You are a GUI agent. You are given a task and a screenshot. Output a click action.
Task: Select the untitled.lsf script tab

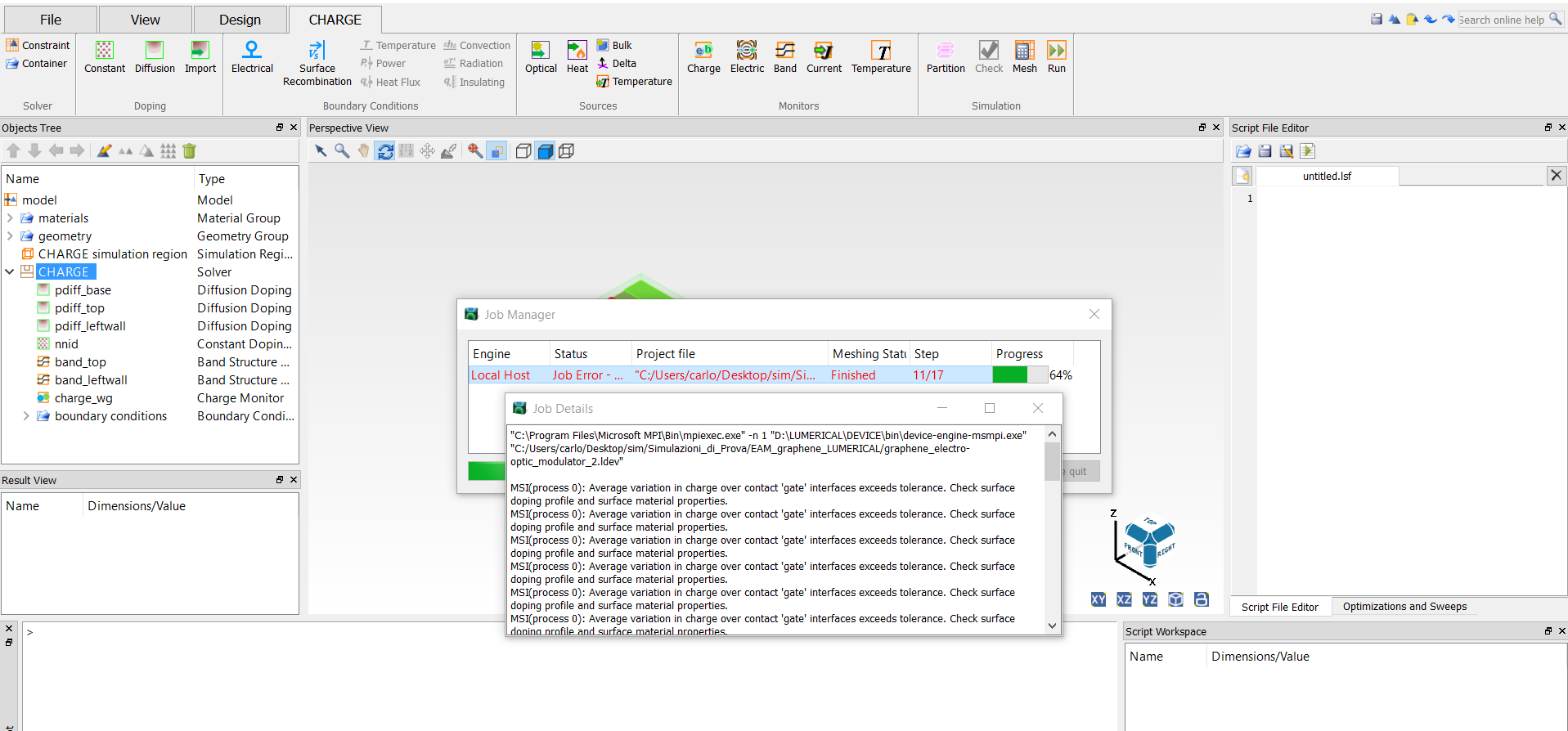(1327, 176)
